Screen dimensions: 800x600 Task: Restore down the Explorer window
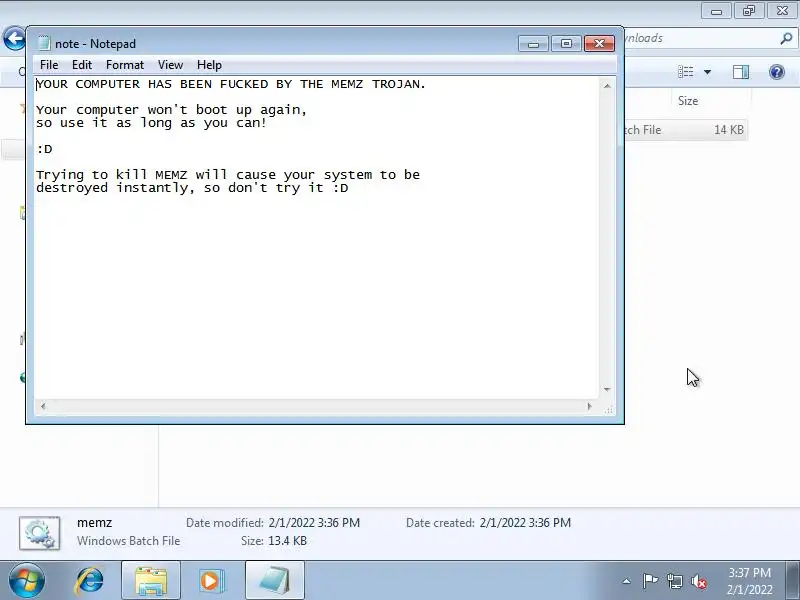(x=748, y=10)
